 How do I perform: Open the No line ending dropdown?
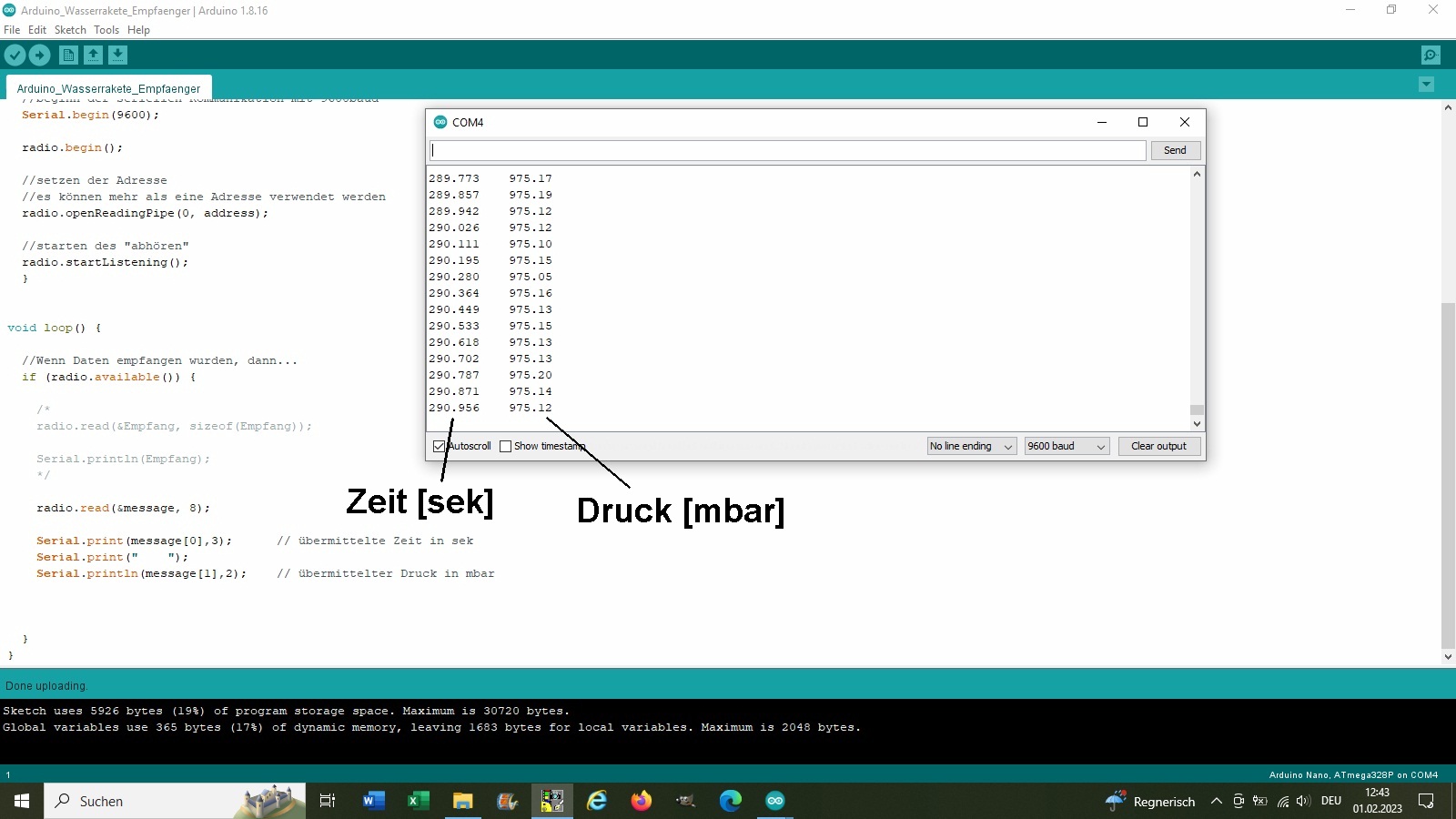point(971,446)
